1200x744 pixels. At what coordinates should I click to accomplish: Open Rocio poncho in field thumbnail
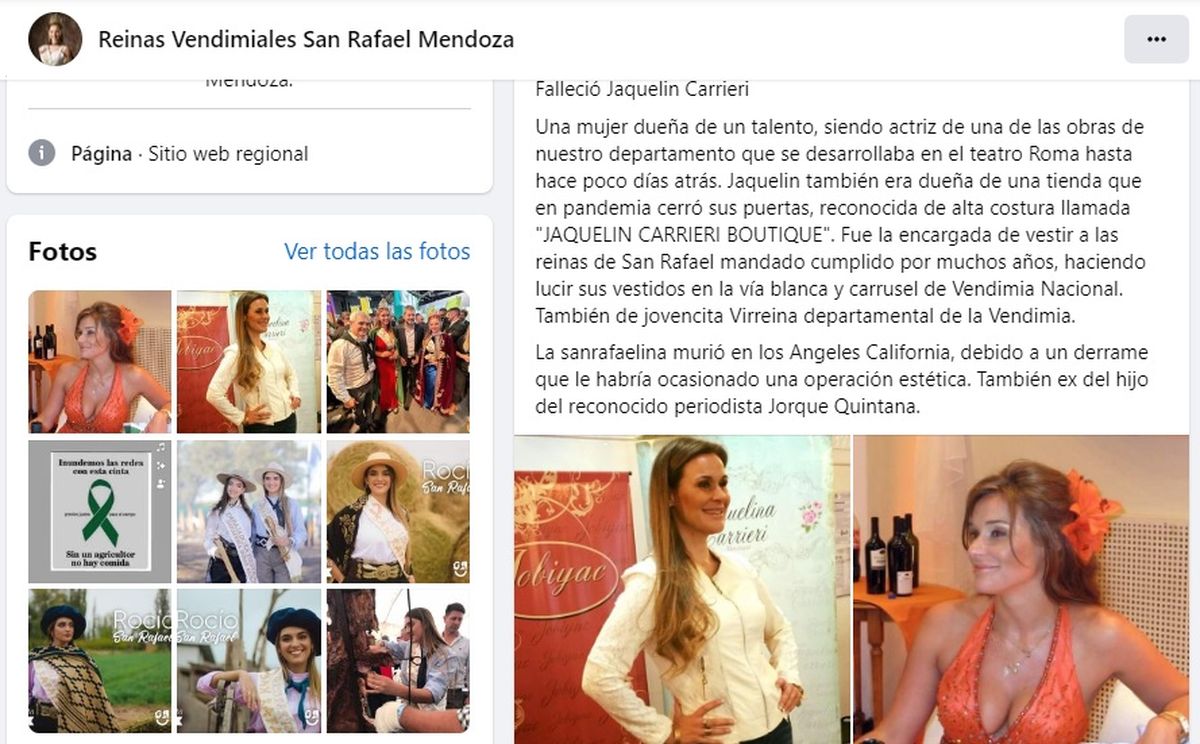(100, 661)
